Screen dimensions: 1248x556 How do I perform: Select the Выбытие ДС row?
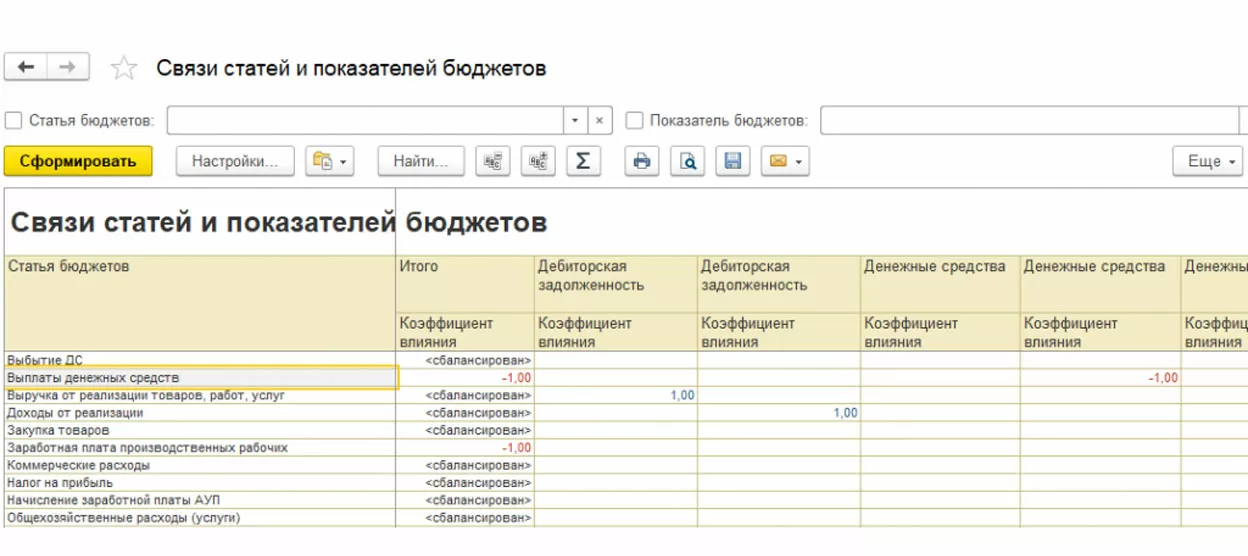pyautogui.click(x=200, y=360)
